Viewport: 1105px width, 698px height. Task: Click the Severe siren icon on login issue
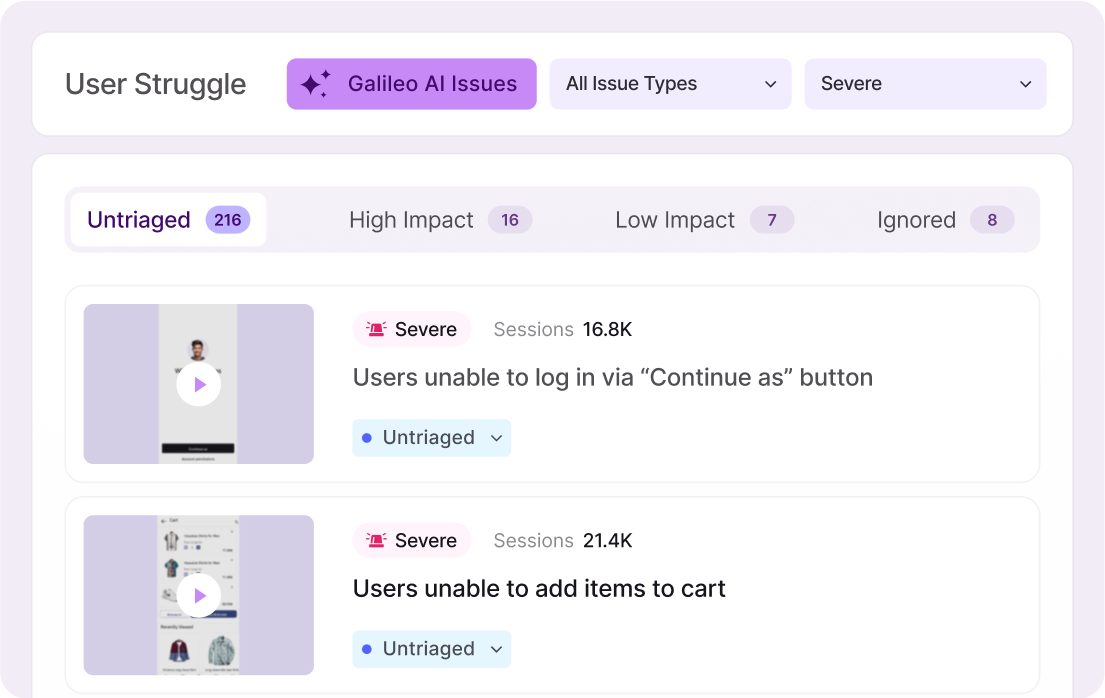pos(376,329)
